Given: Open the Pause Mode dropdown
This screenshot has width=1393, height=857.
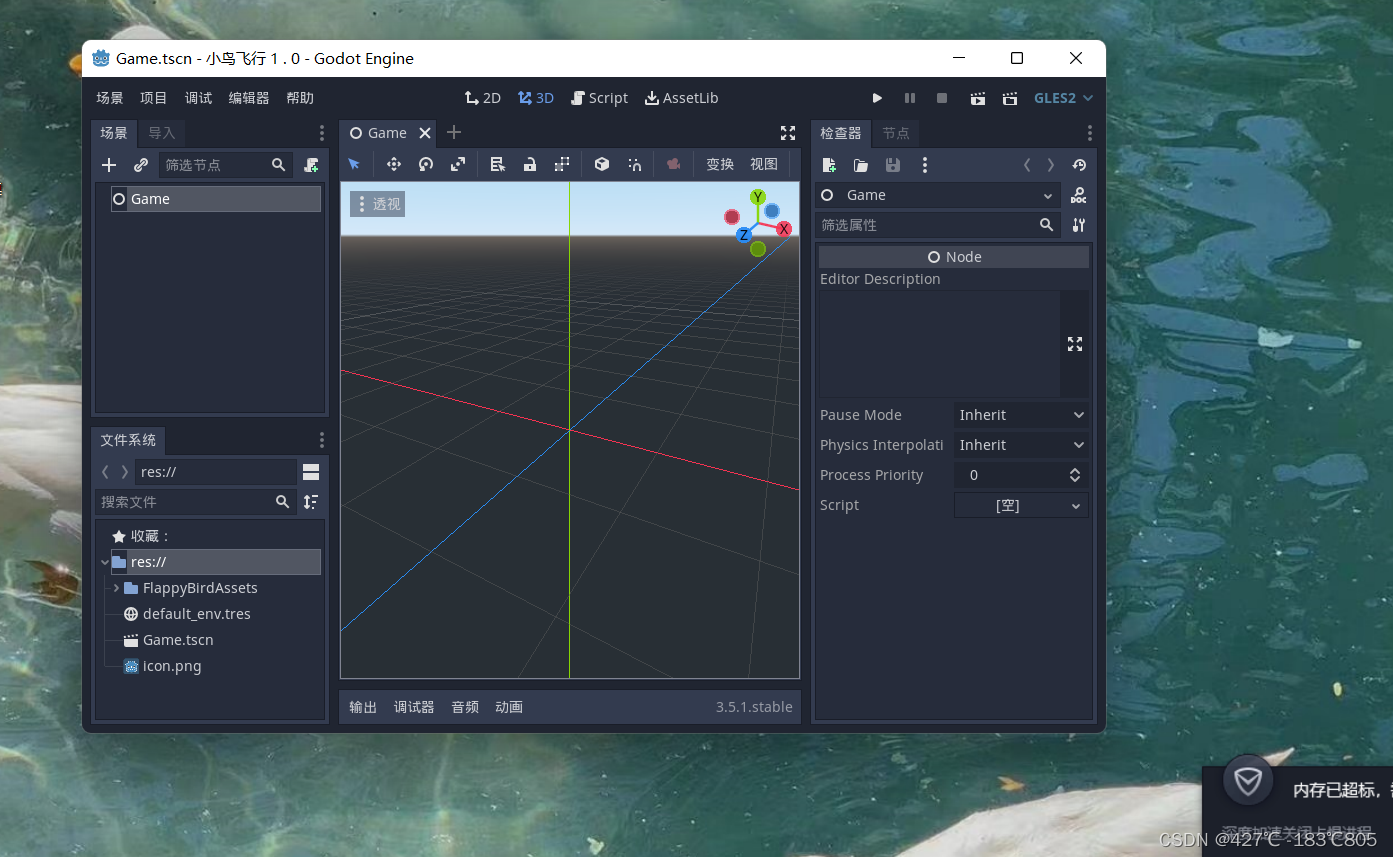Looking at the screenshot, I should click(1021, 415).
